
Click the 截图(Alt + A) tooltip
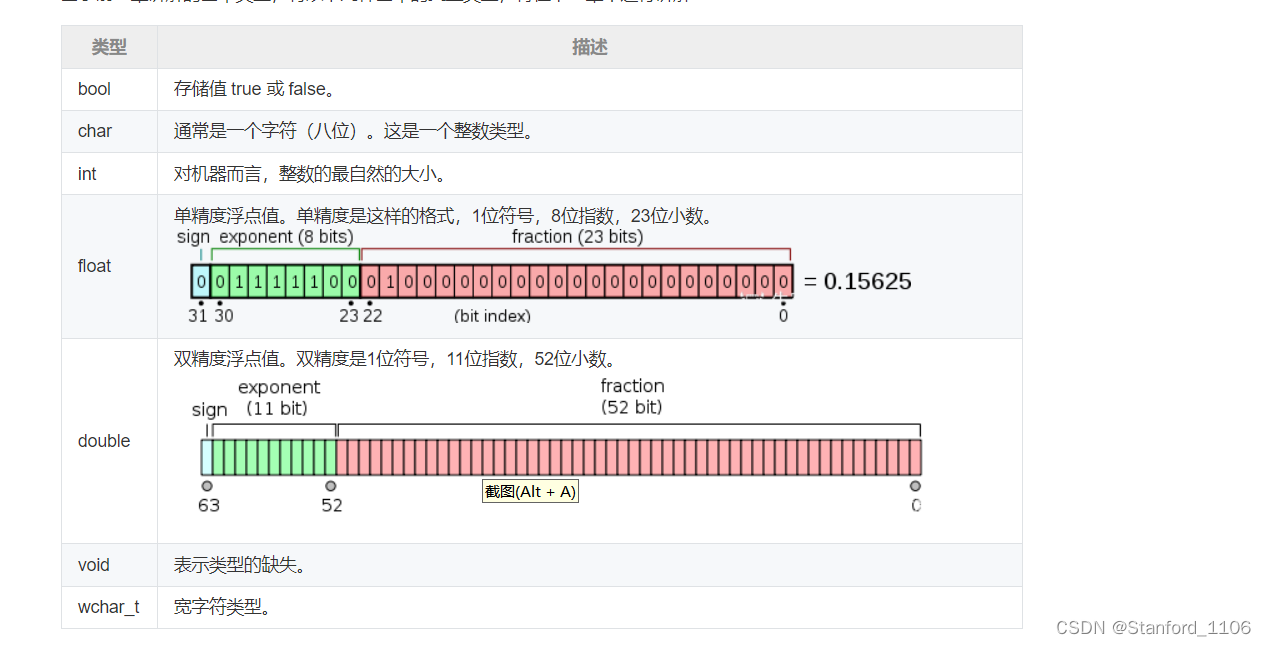530,491
